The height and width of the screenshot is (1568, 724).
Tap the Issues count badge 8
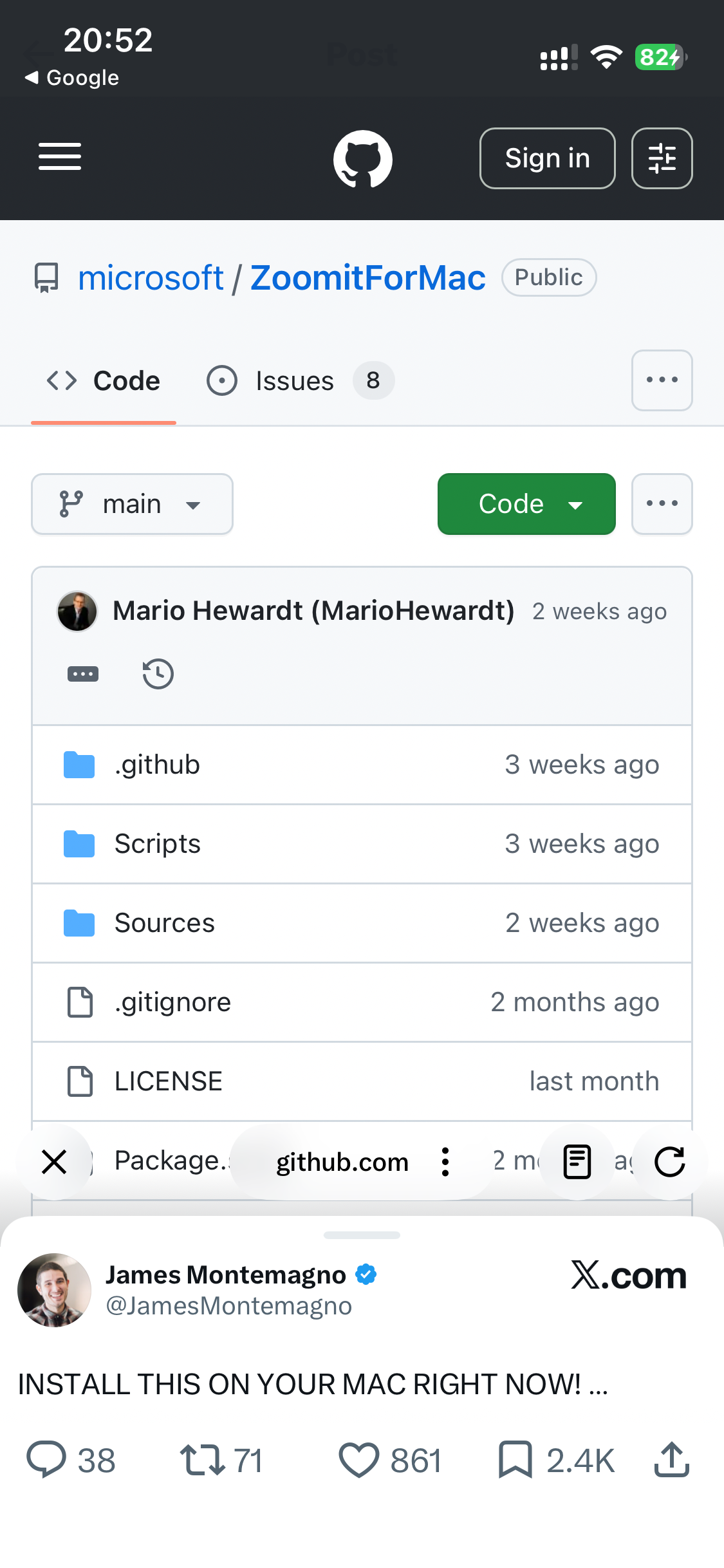pyautogui.click(x=373, y=380)
